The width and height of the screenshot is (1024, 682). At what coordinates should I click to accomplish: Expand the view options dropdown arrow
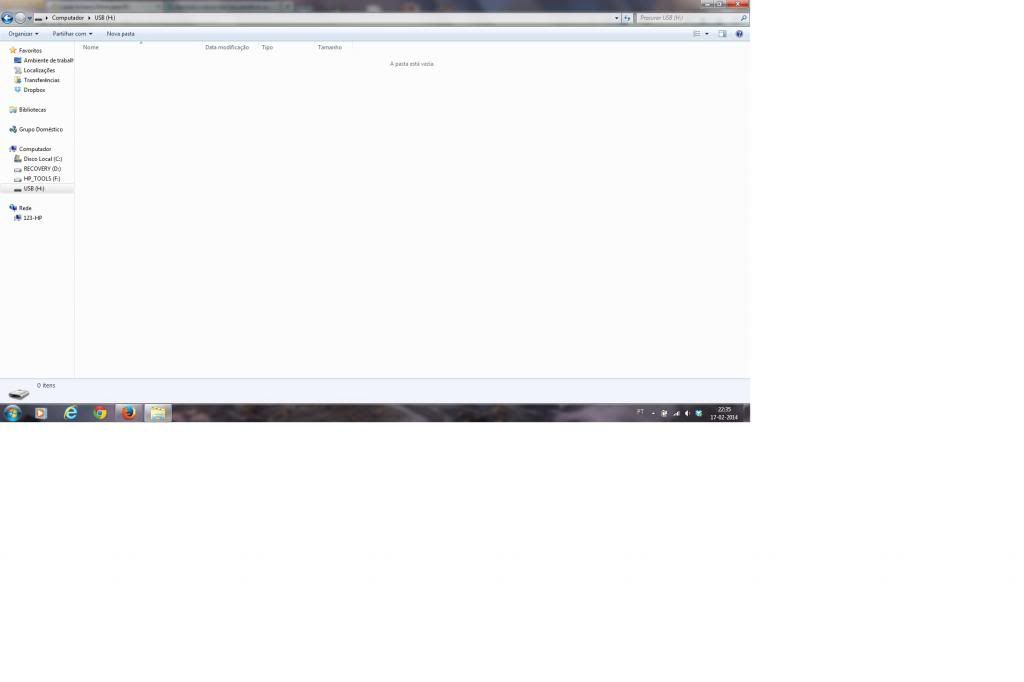click(707, 34)
